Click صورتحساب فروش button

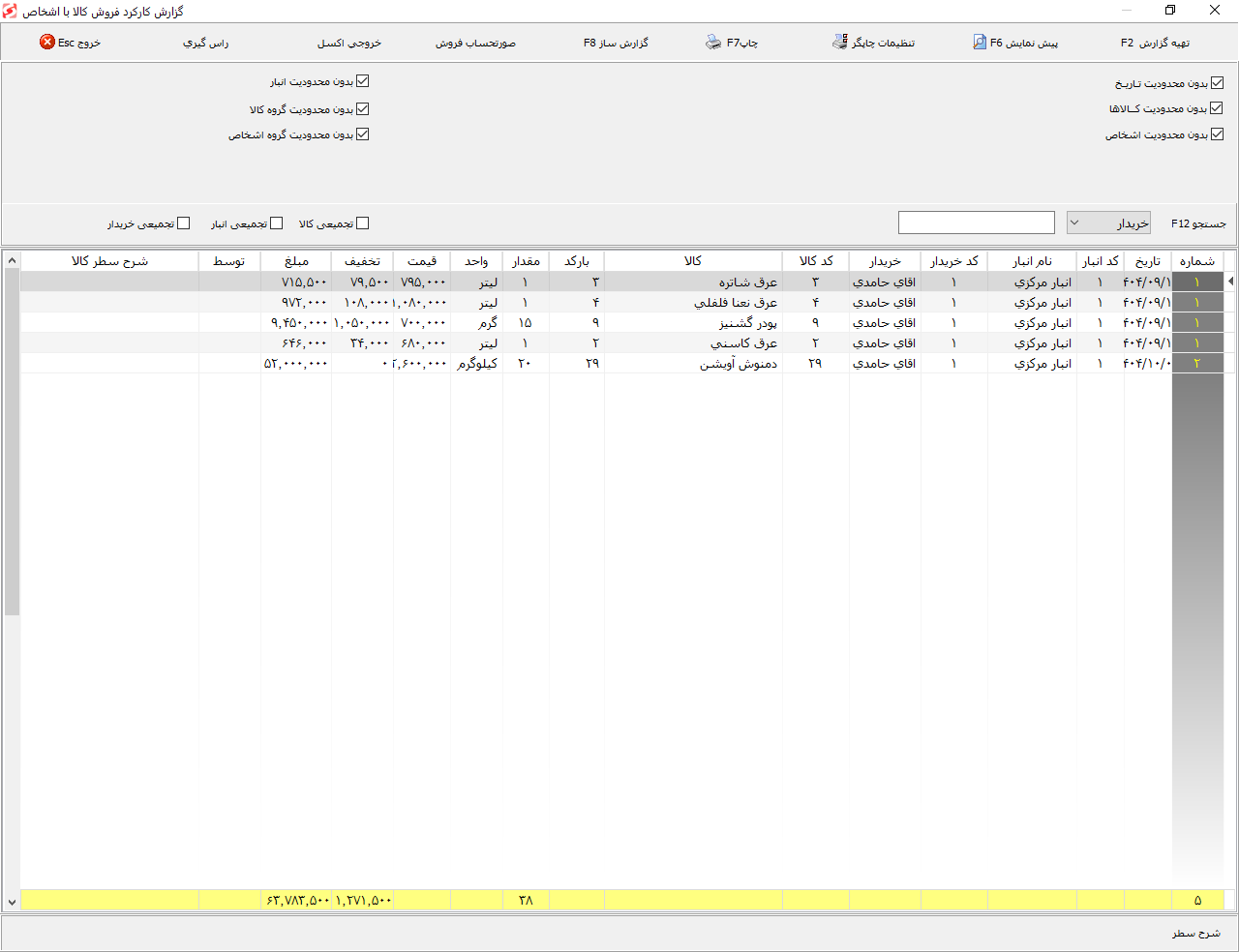(475, 43)
